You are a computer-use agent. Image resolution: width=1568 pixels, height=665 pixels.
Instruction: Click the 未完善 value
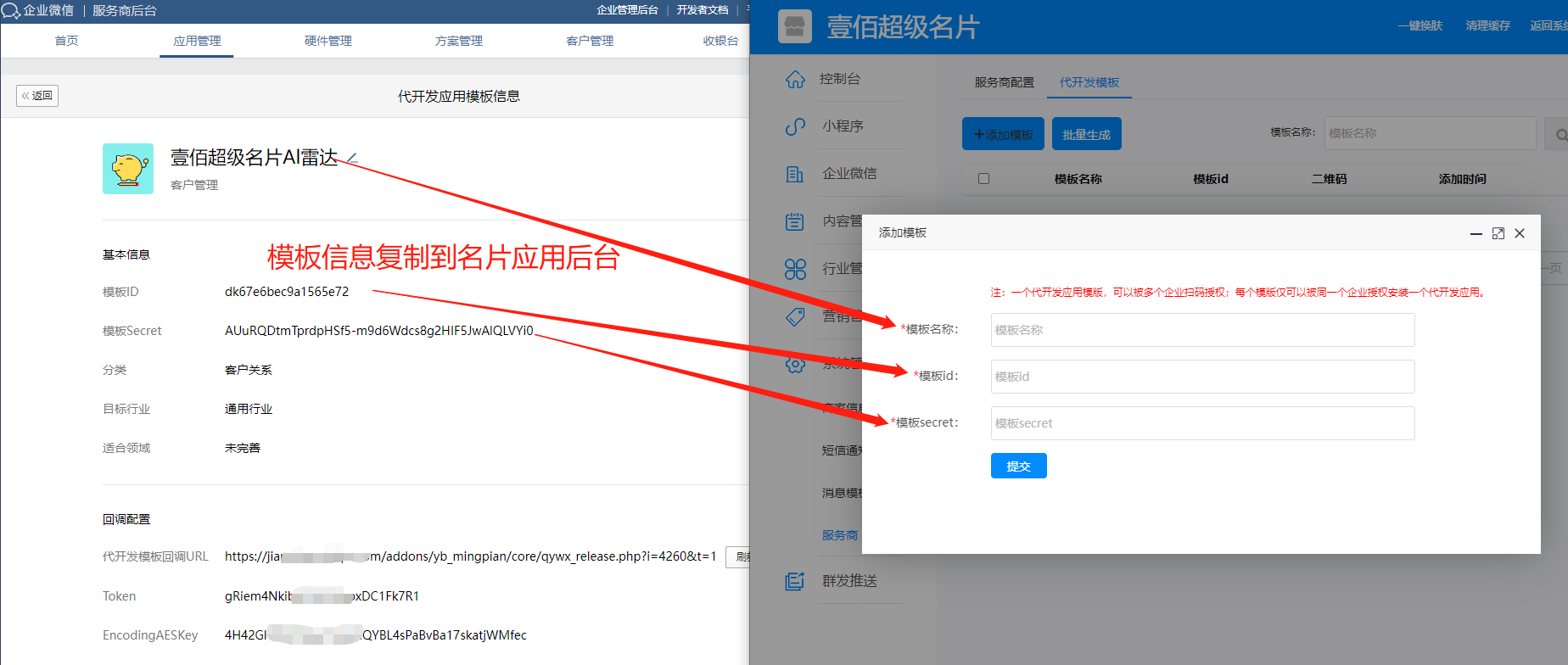(243, 448)
